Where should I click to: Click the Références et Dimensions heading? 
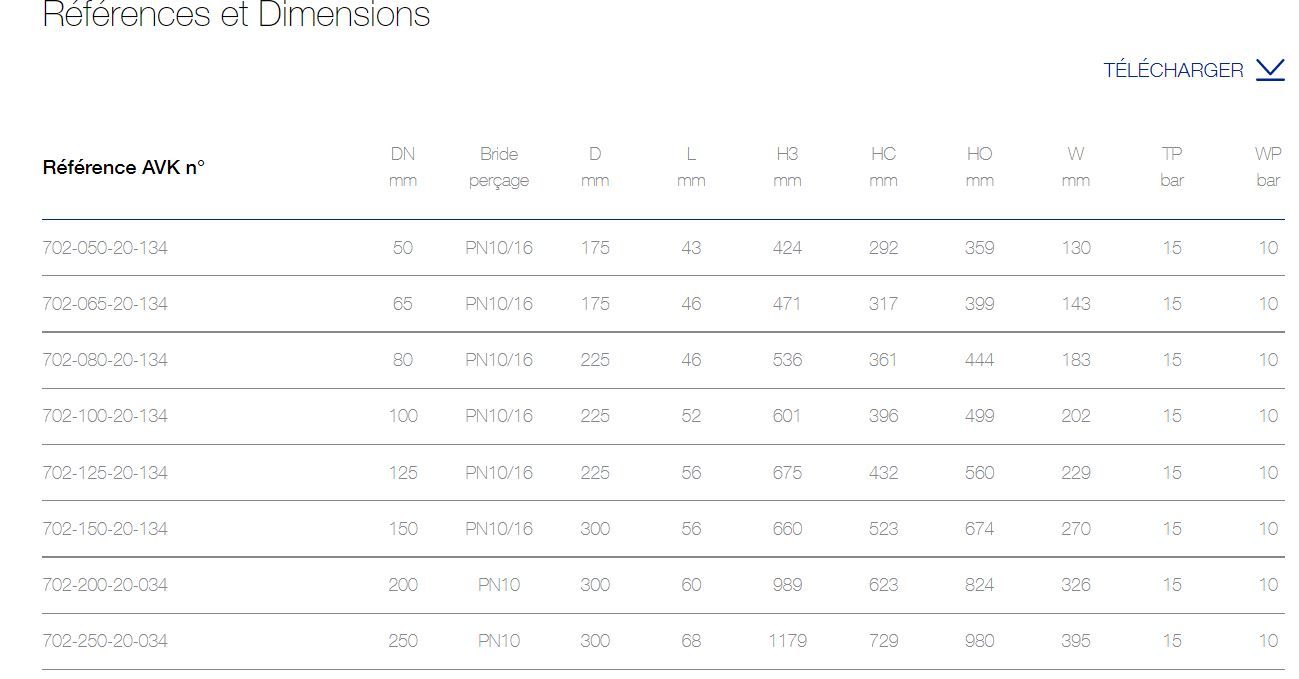click(x=236, y=15)
